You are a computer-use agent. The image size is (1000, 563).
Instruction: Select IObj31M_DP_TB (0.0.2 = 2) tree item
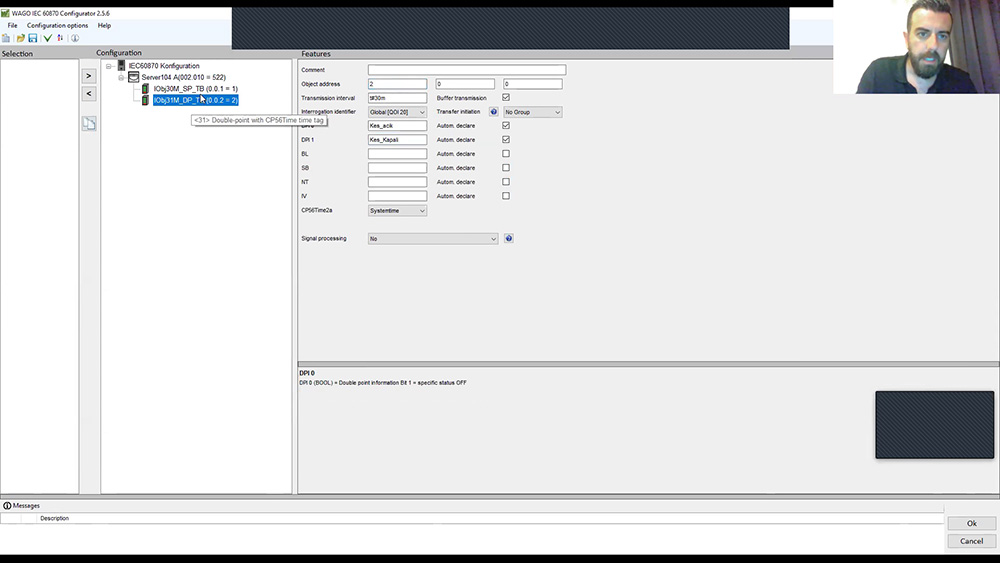[x=196, y=100]
